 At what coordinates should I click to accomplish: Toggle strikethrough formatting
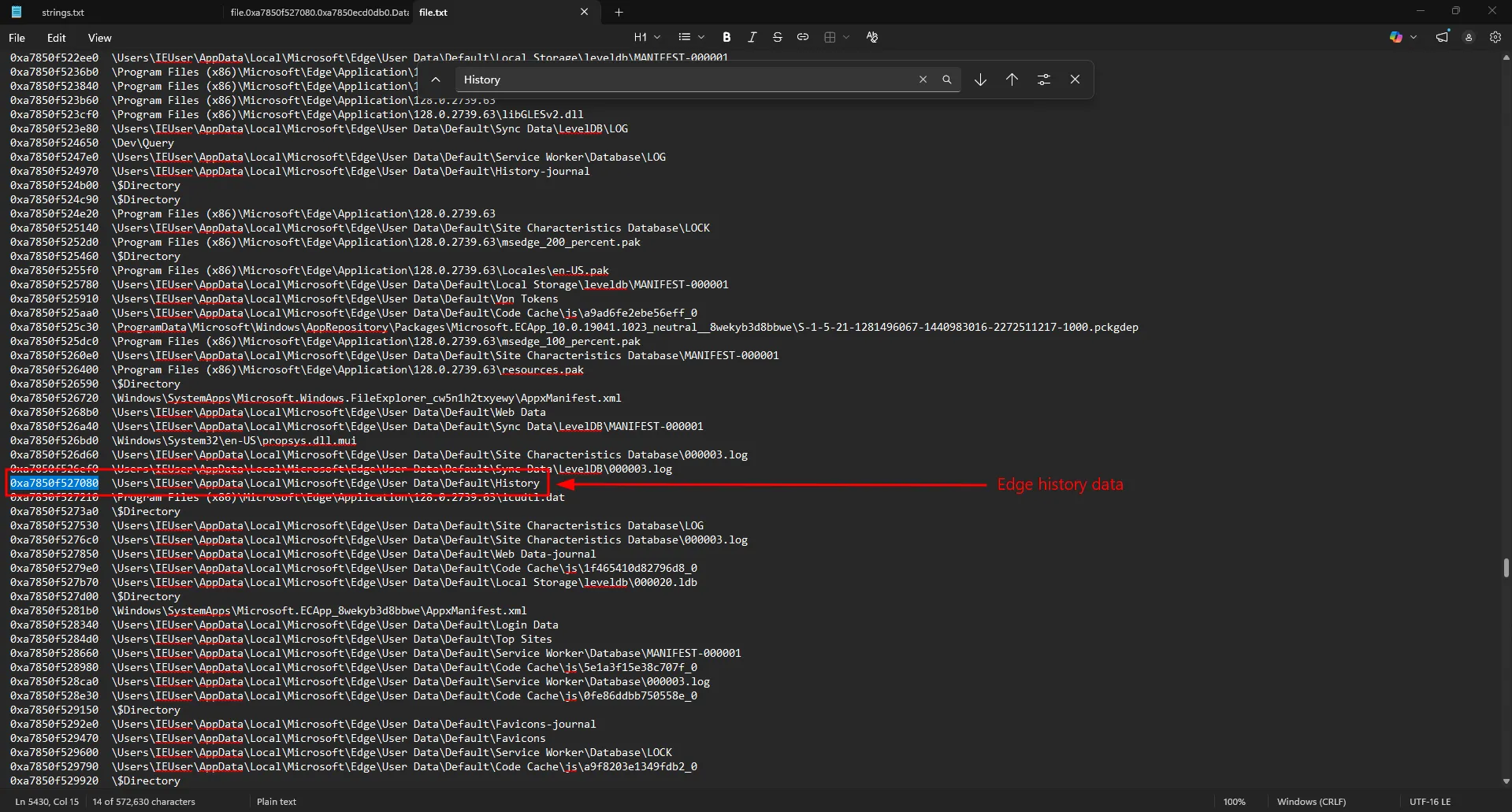[777, 37]
